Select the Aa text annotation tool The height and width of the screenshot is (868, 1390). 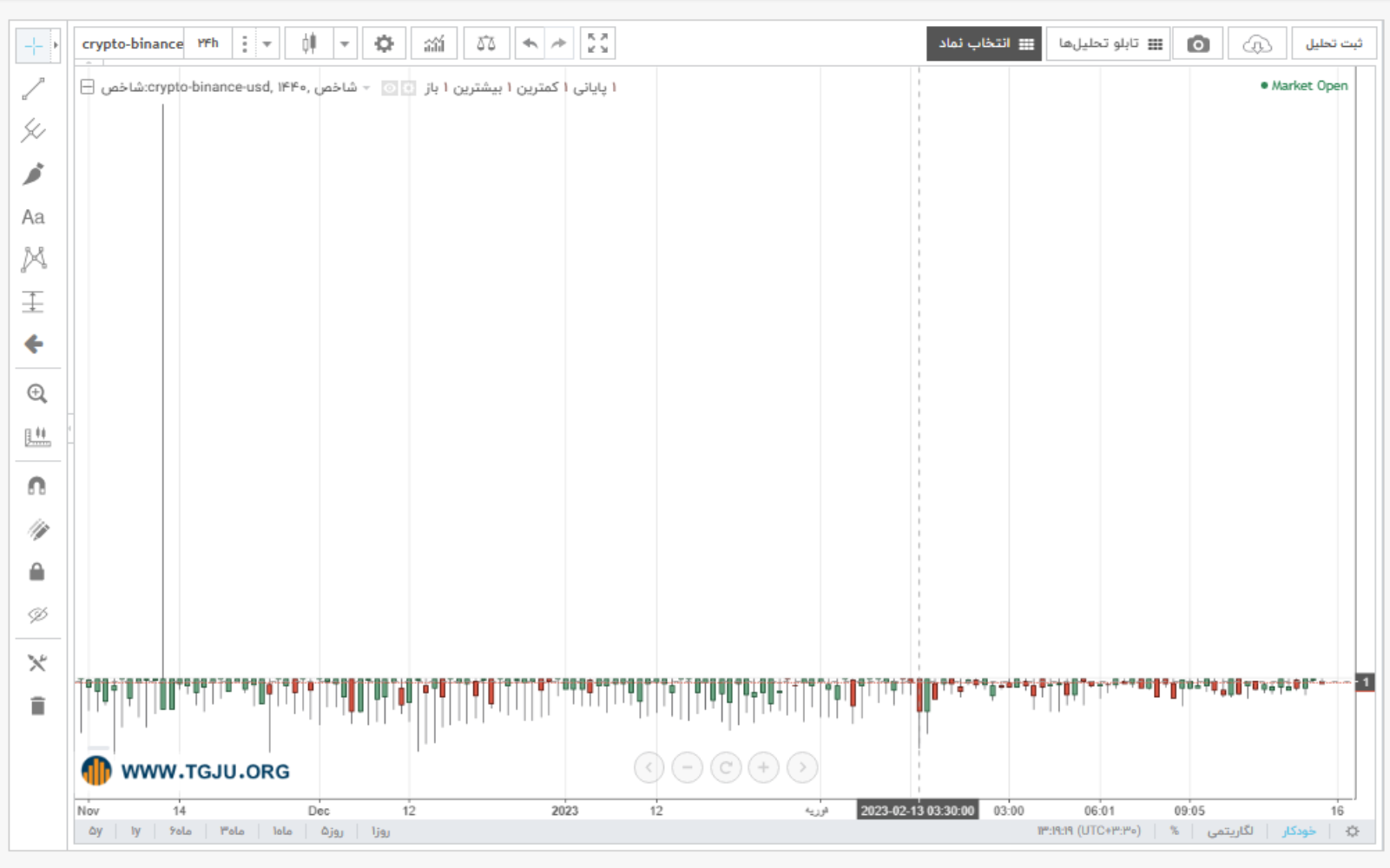[34, 217]
